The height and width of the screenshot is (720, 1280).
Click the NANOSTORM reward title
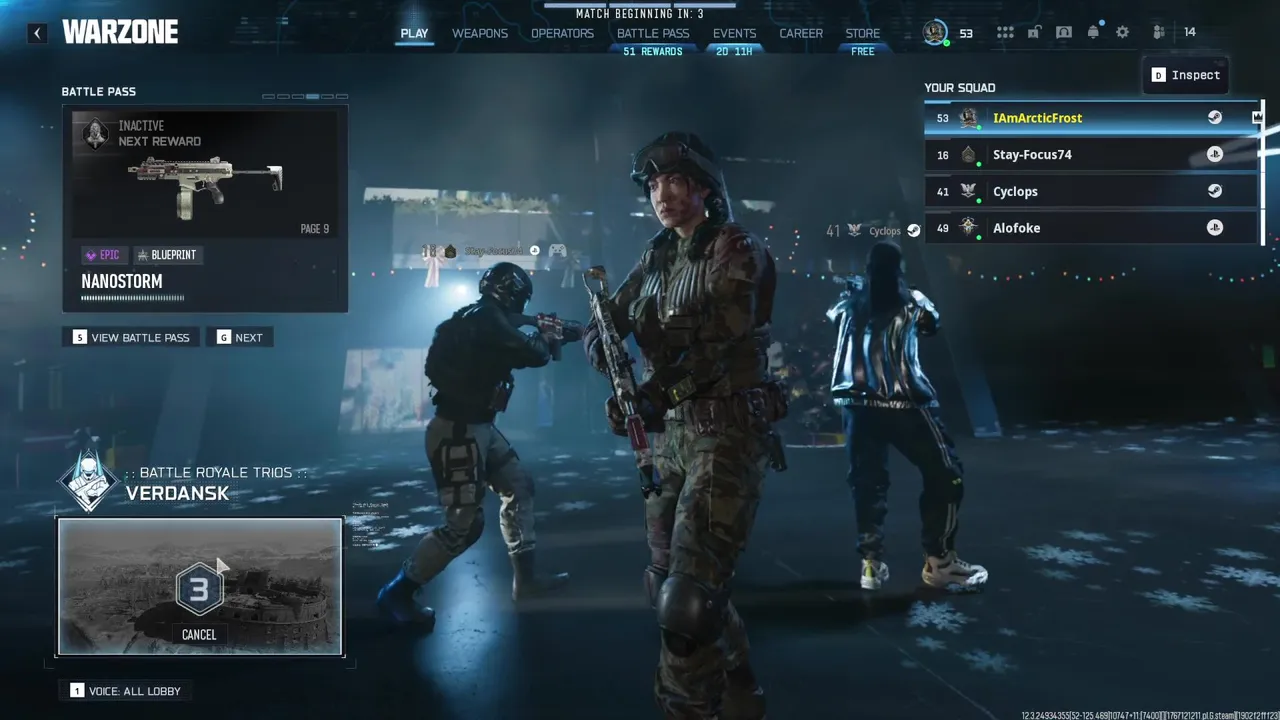click(x=121, y=281)
